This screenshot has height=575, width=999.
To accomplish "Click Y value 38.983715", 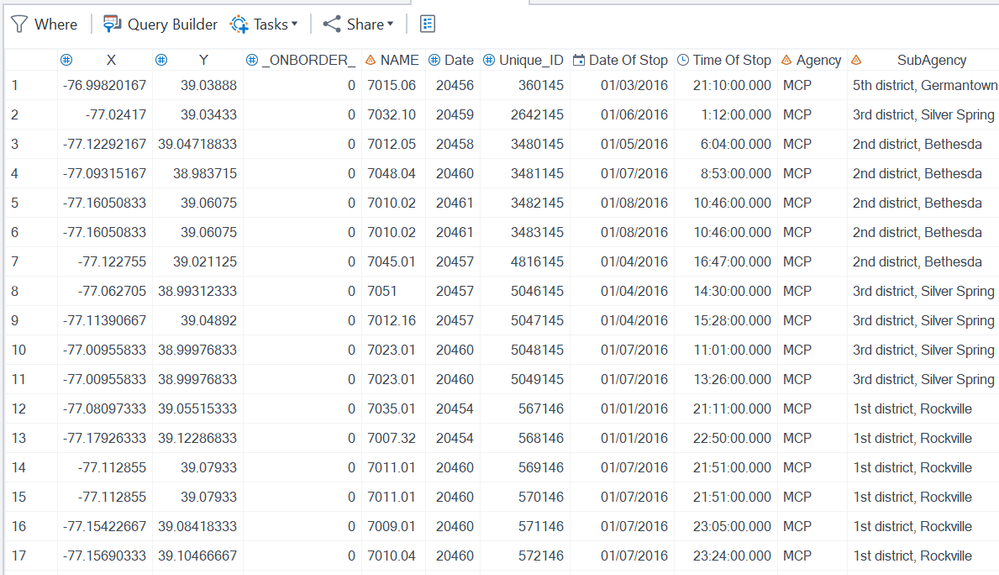I will 205,173.
